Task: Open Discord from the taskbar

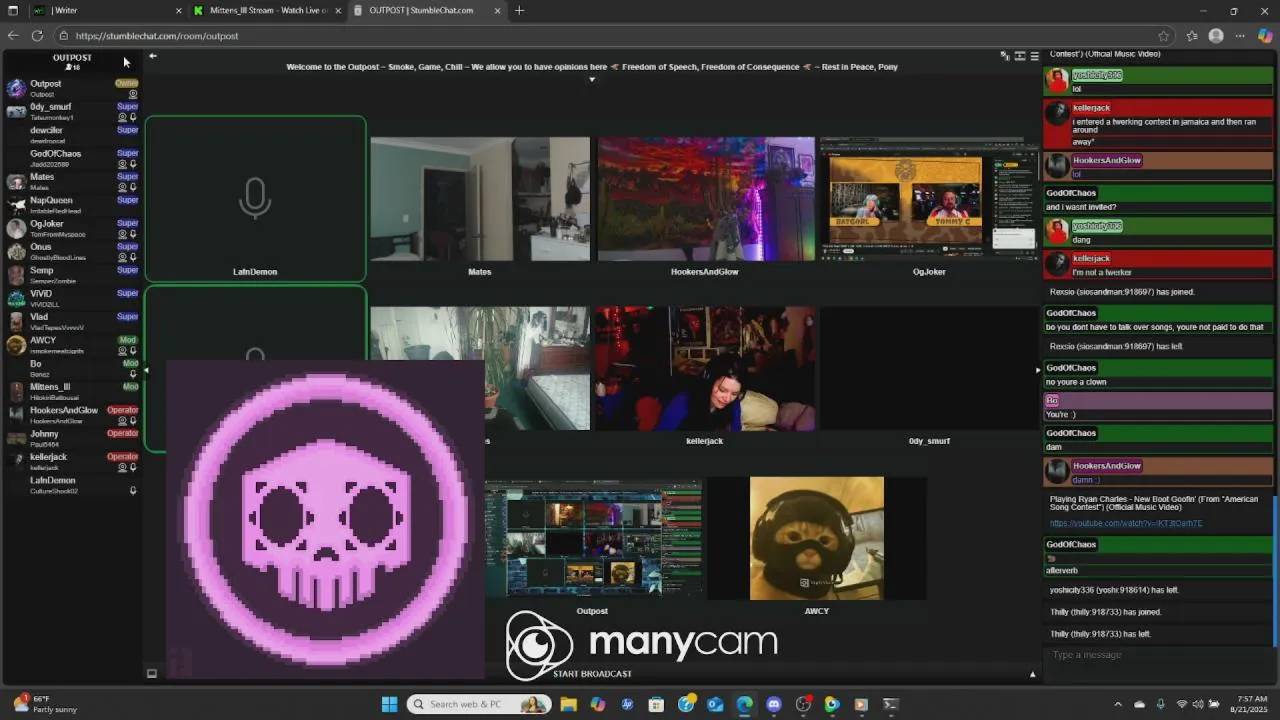Action: point(774,704)
